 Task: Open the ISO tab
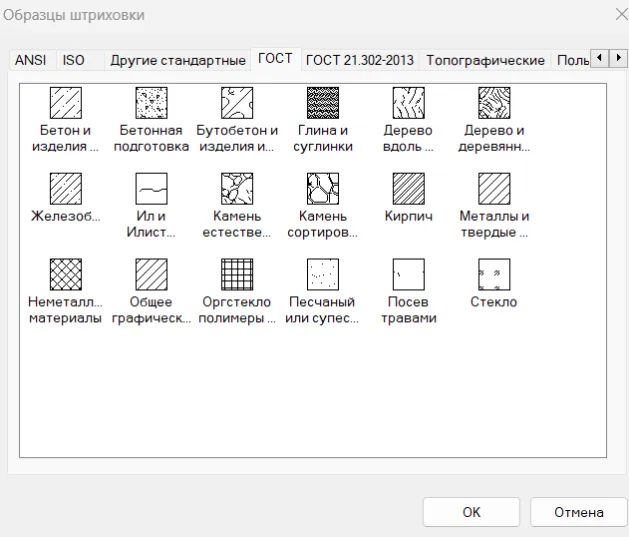coord(74,60)
